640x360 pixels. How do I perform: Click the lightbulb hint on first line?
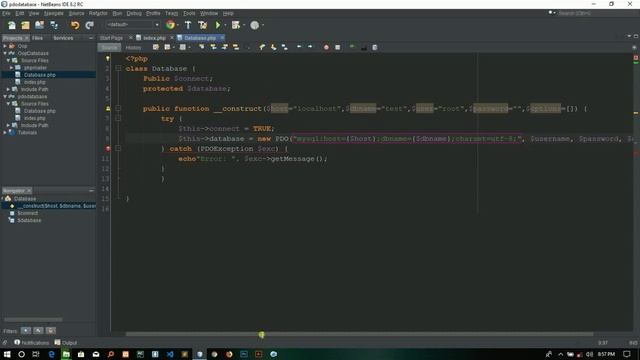click(x=108, y=59)
